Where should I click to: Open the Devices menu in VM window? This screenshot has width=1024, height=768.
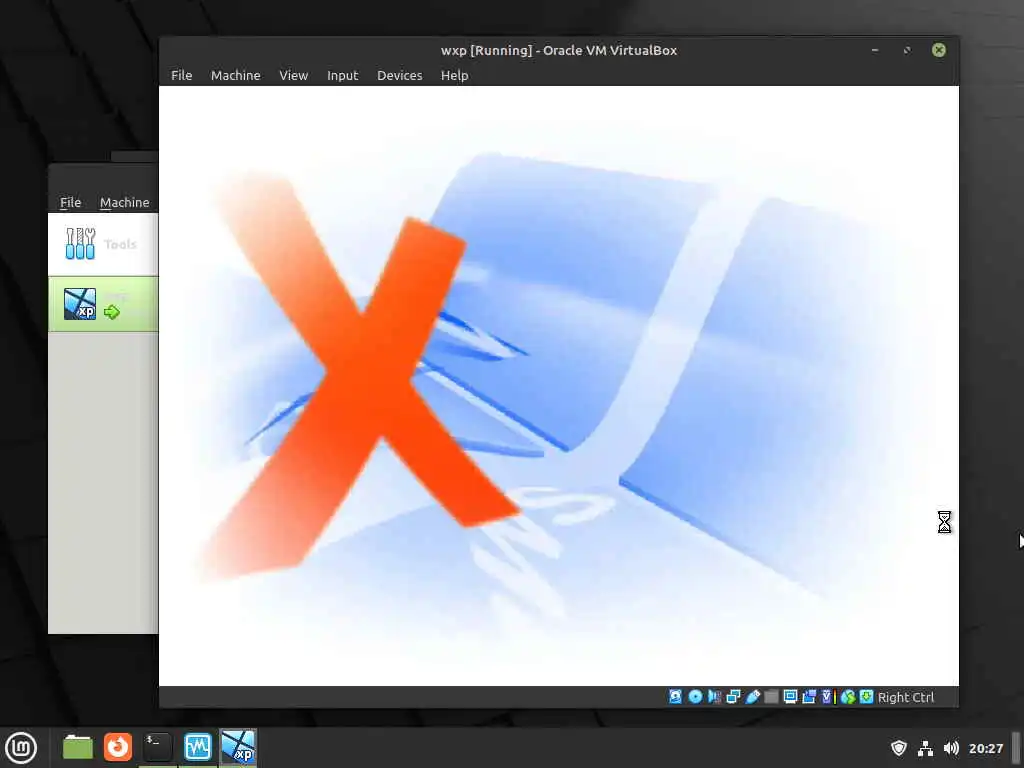coord(400,75)
